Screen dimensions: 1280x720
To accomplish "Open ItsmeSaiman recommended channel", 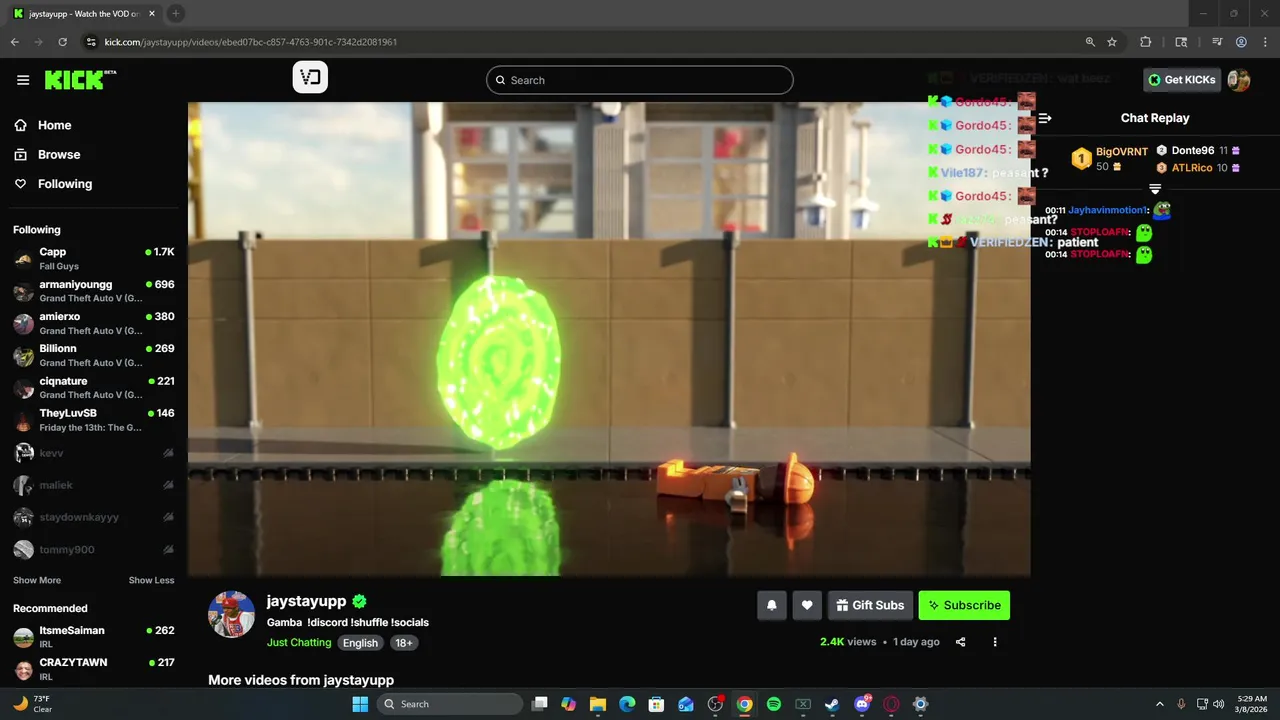I will 94,637.
